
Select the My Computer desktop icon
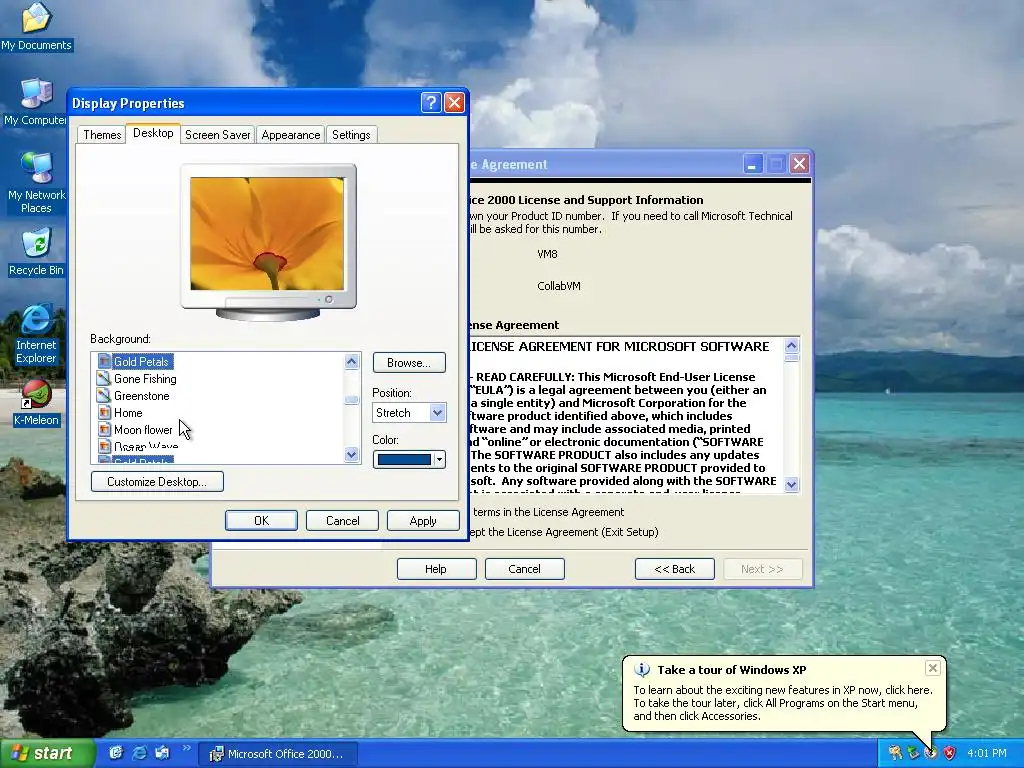(36, 103)
